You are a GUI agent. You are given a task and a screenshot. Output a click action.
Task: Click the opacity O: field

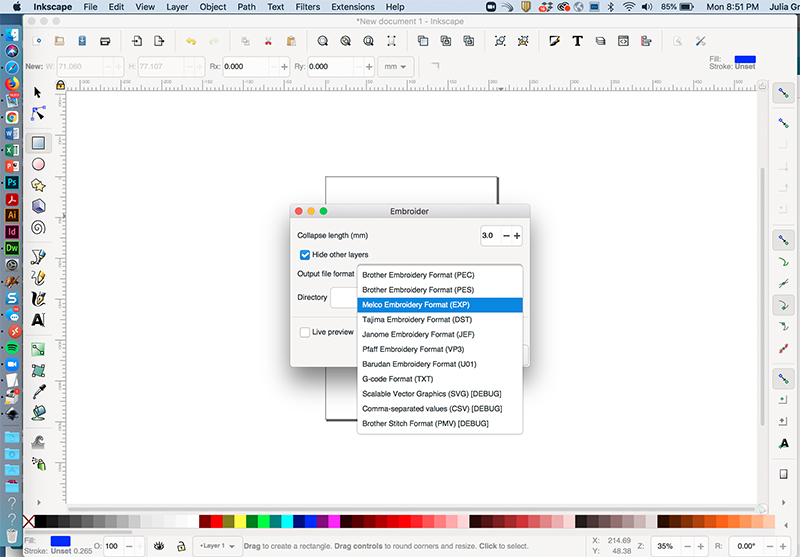(x=114, y=546)
